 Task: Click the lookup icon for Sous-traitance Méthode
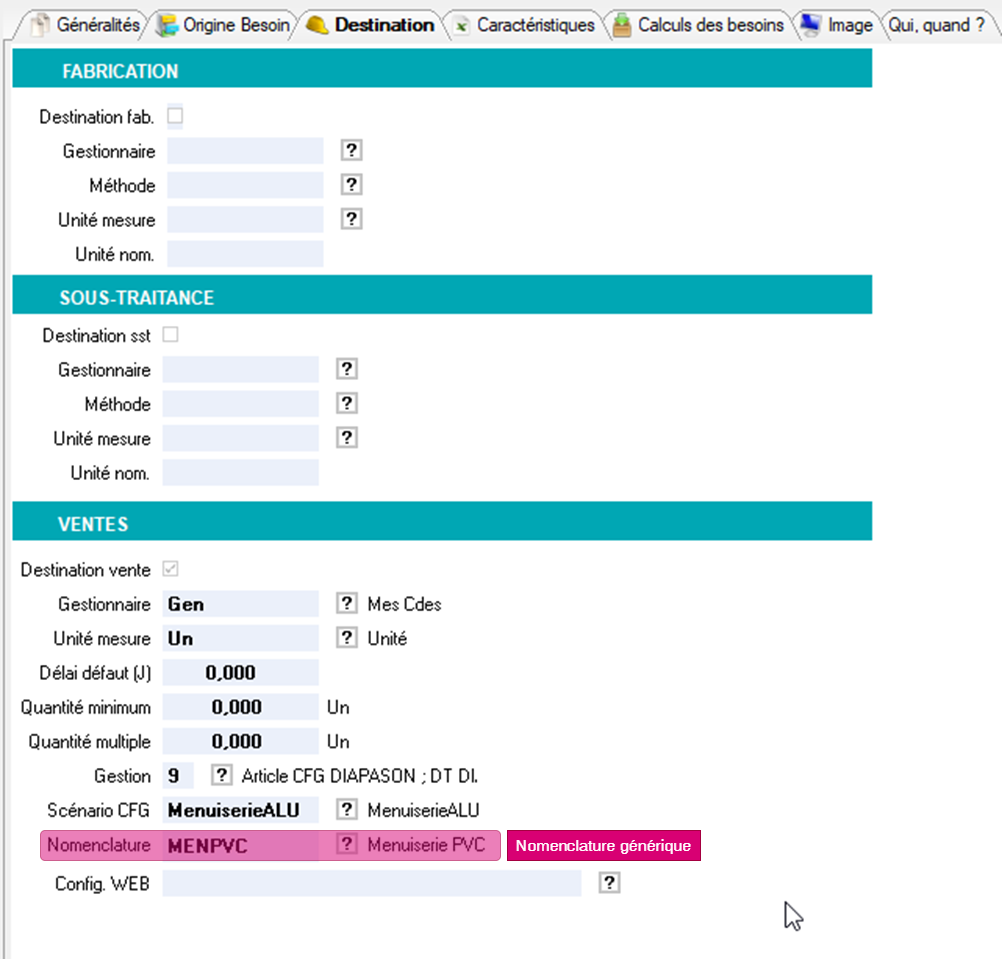pyautogui.click(x=346, y=404)
